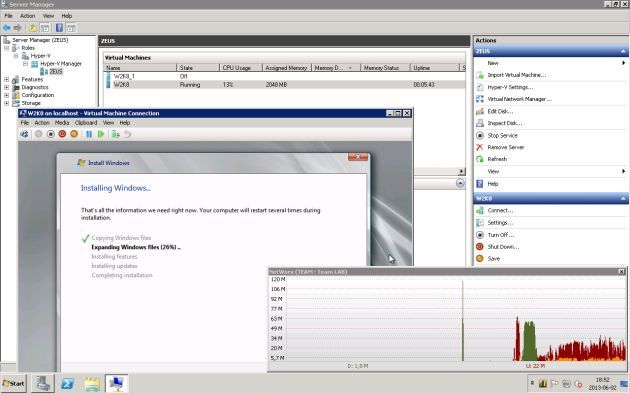Expand the Diagnostics tree node

click(6, 87)
